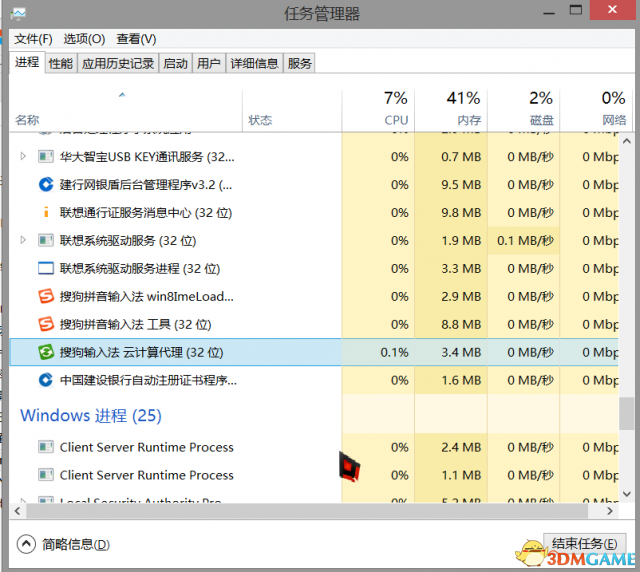This screenshot has width=640, height=572.
Task: Open the 查看(V) menu
Action: 136,39
